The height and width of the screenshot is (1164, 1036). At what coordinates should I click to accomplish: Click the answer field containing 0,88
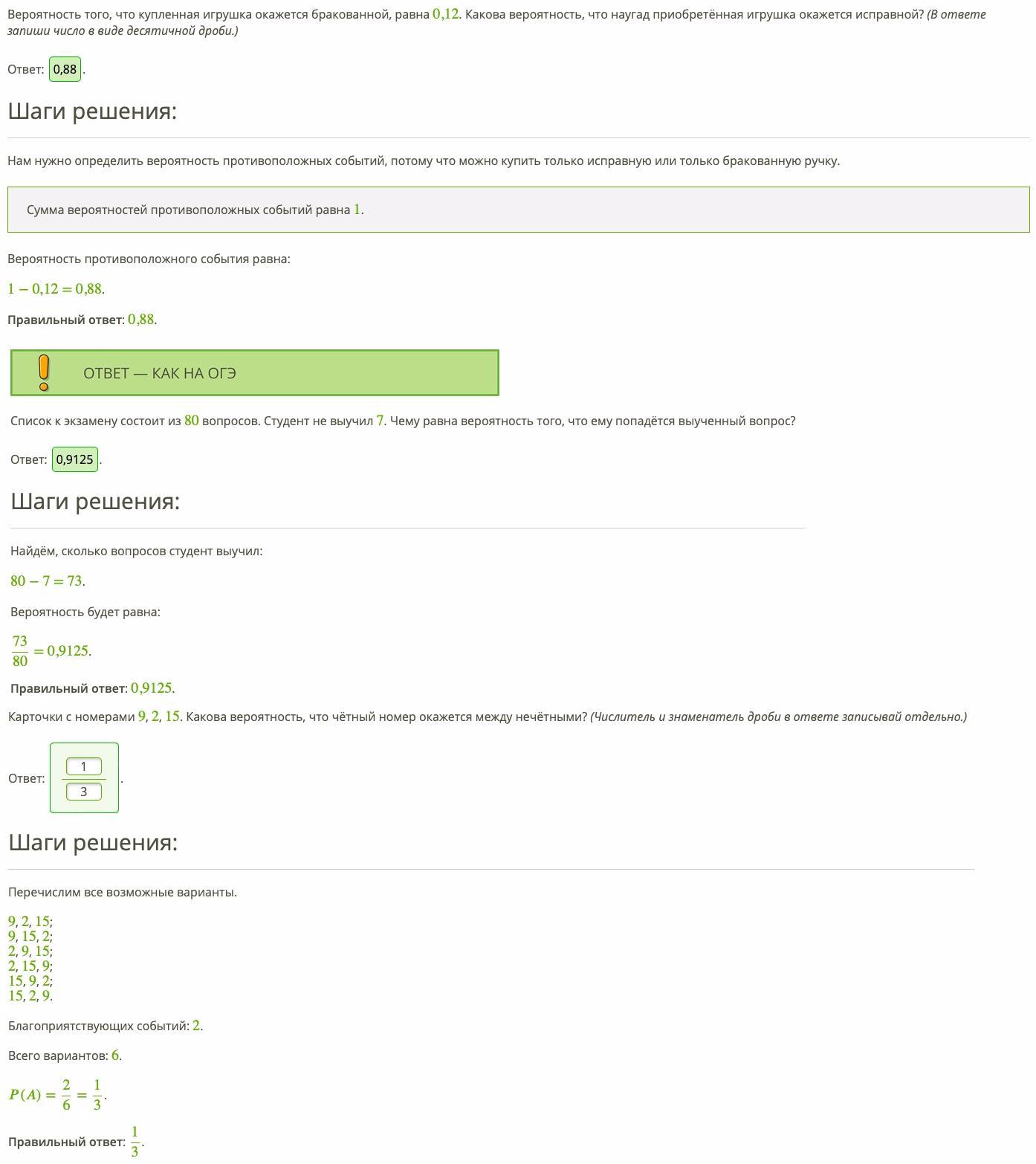pos(65,69)
